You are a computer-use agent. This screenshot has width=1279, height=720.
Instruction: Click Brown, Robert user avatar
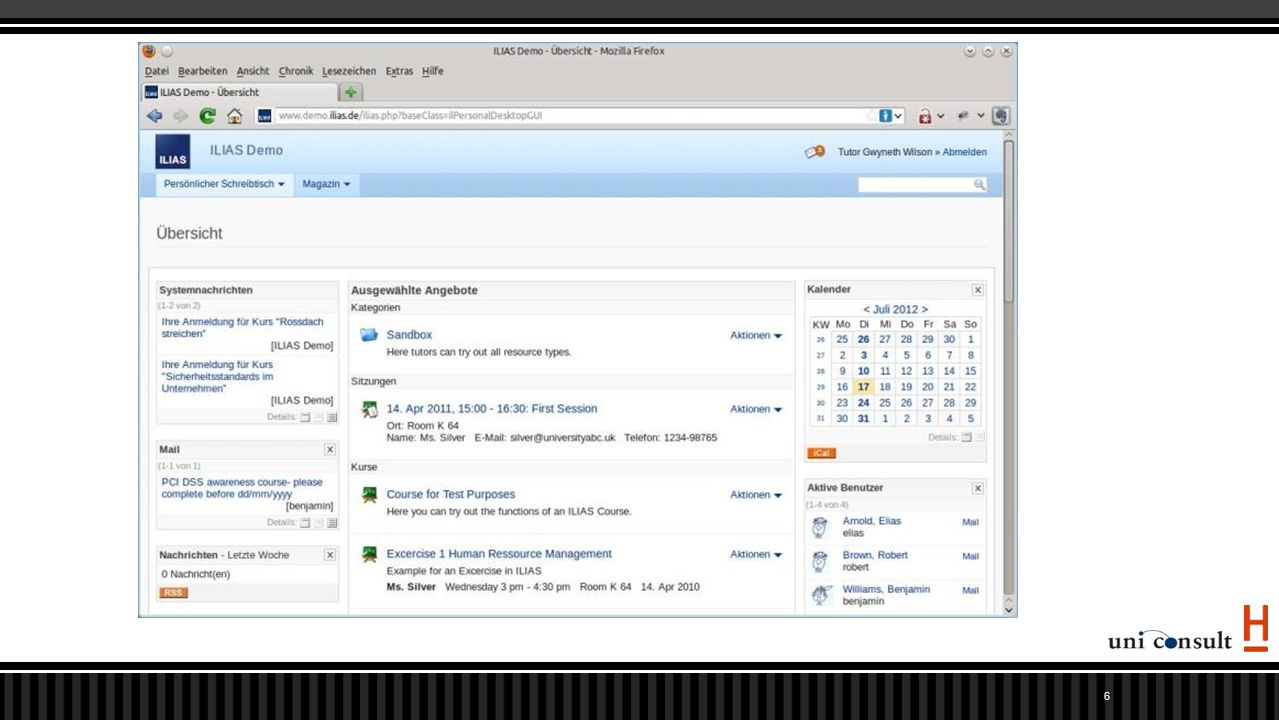click(x=820, y=561)
